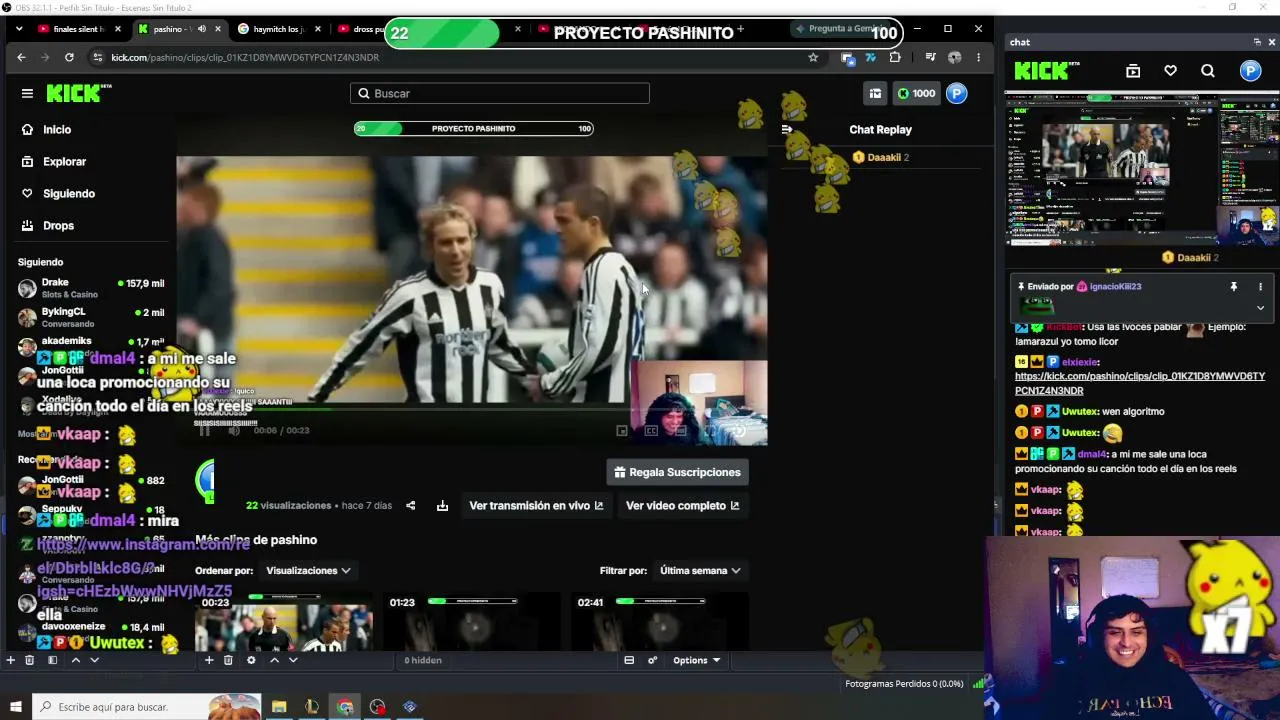Open pinned message three-dot options
1280x720 pixels.
[x=1260, y=287]
